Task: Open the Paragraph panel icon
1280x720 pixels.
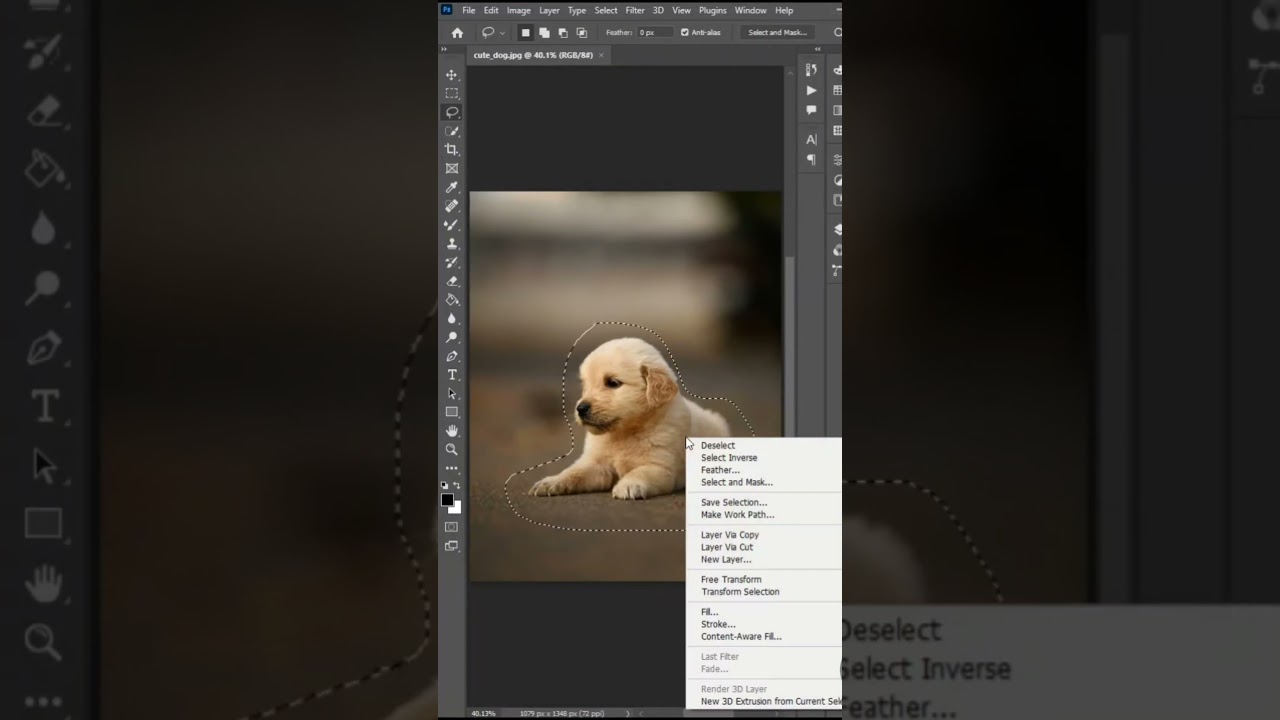Action: point(811,160)
